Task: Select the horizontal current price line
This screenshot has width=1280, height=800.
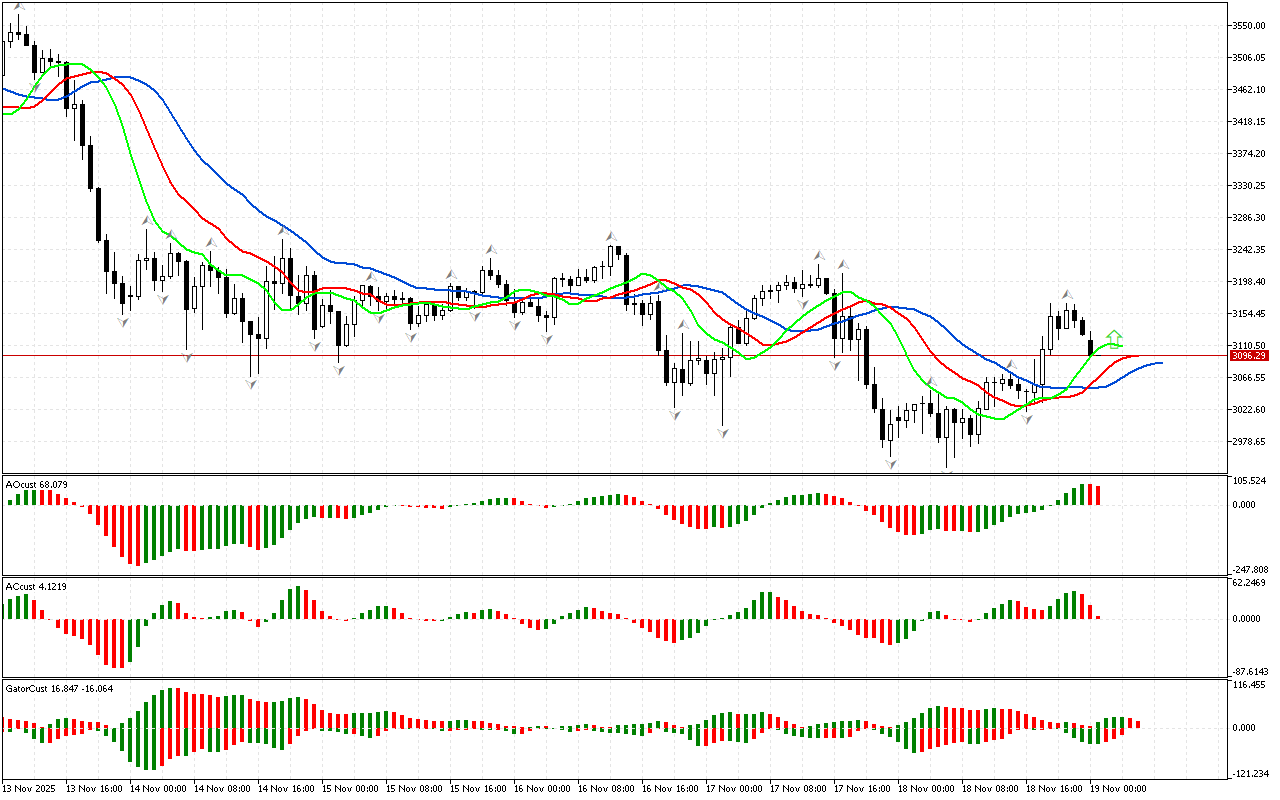Action: click(x=600, y=355)
